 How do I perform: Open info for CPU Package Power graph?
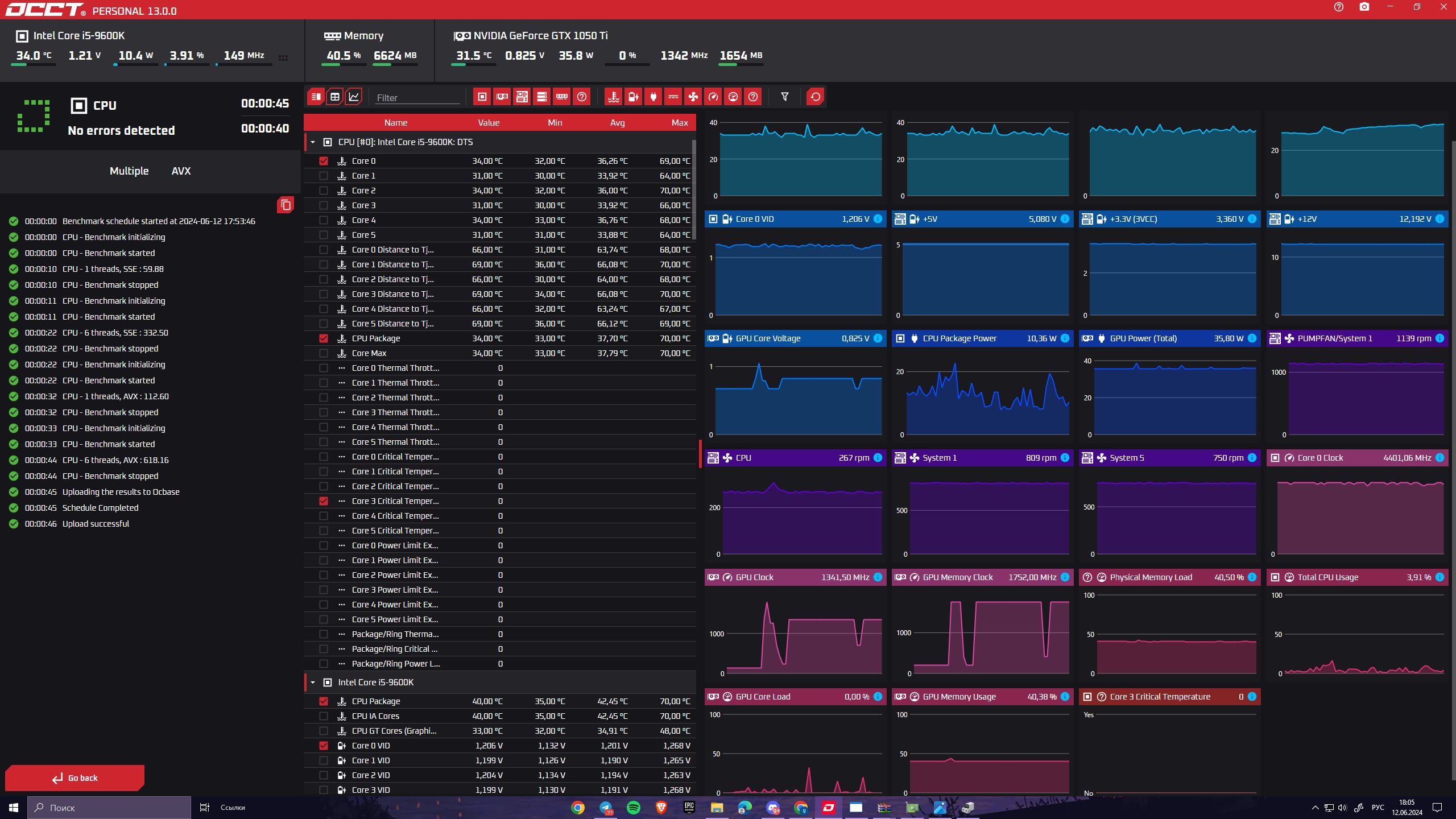[1065, 338]
